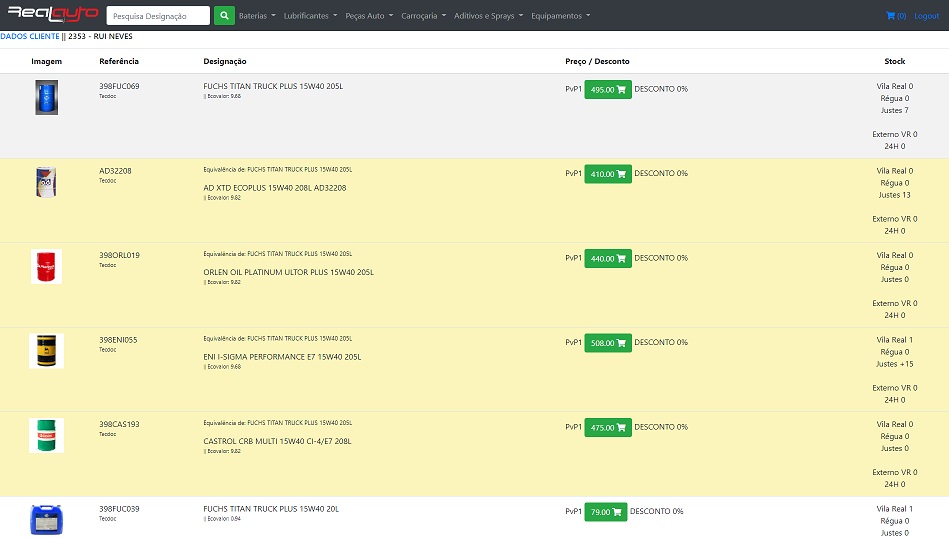Open the Peças Auto dropdown
The height and width of the screenshot is (539, 949).
pos(369,16)
